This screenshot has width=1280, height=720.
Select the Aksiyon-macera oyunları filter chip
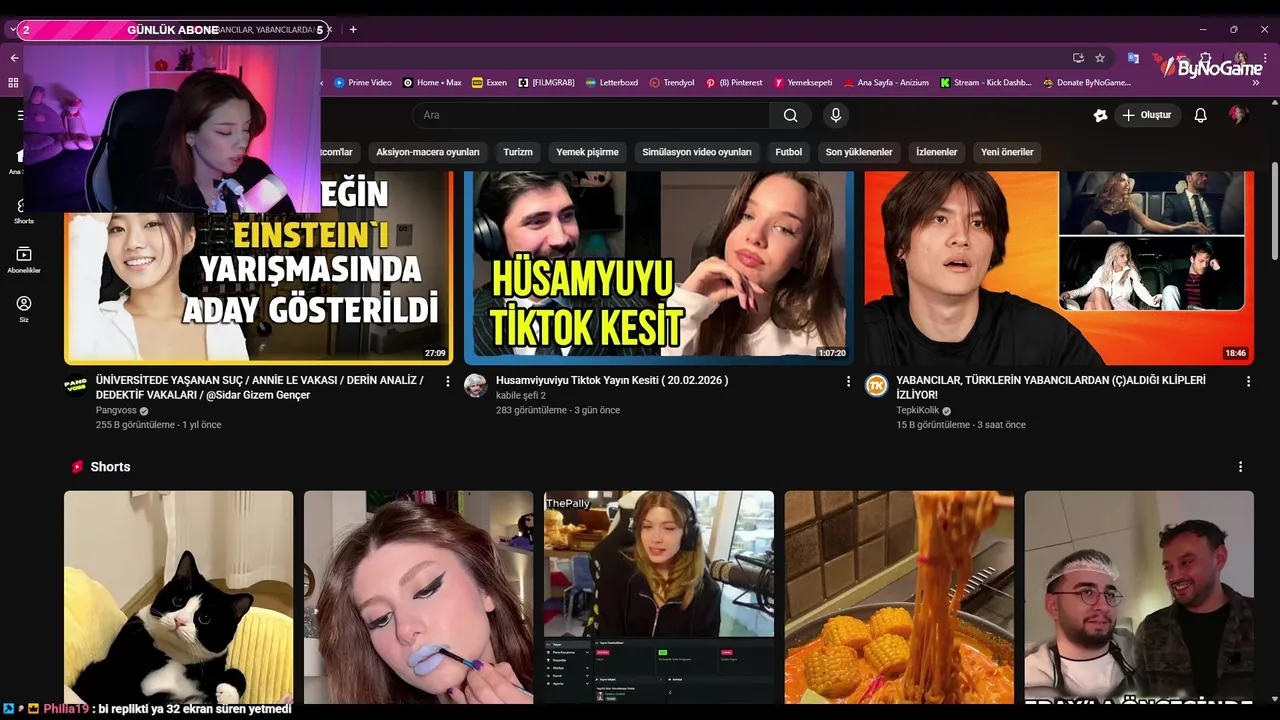428,152
